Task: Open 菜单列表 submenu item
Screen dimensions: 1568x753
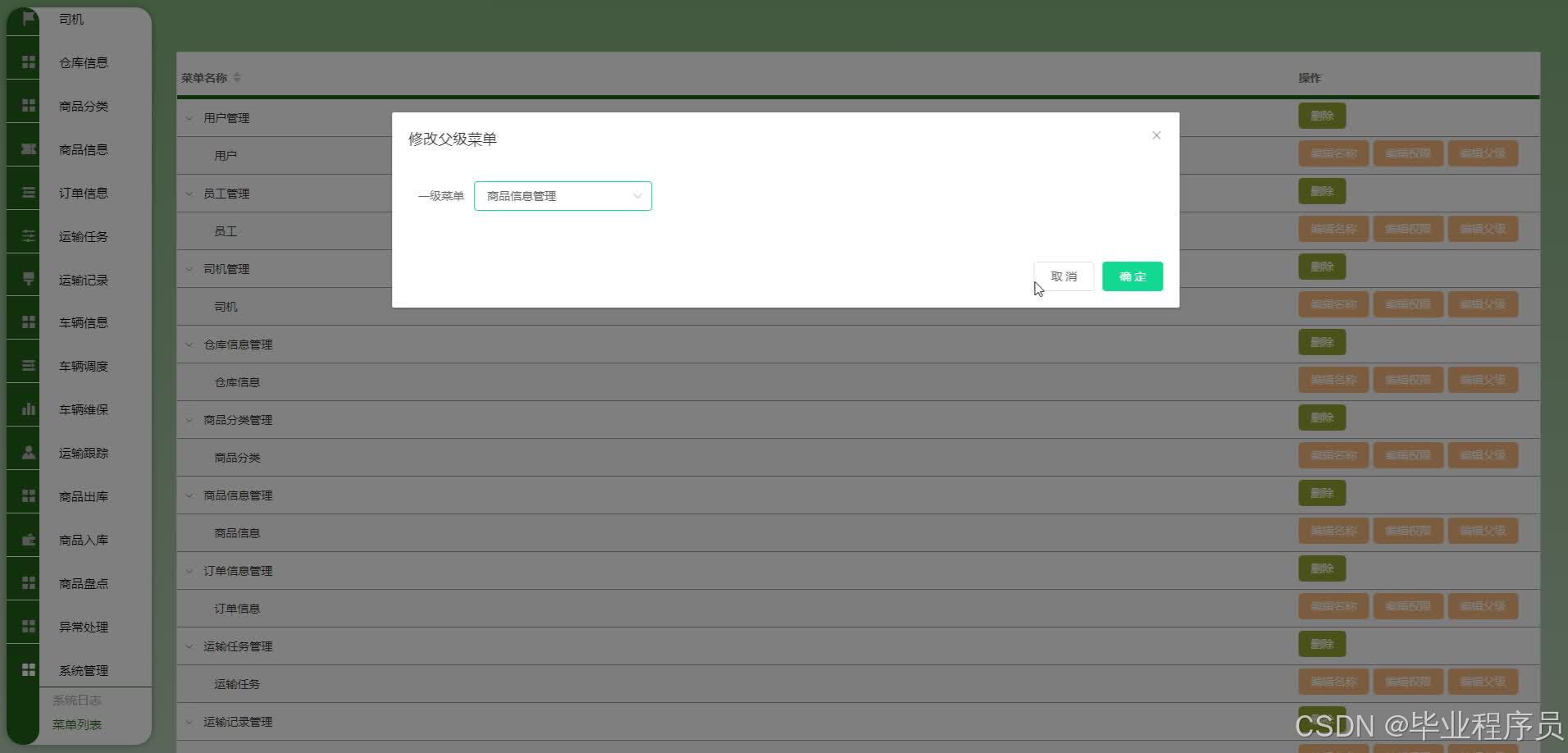Action: (76, 725)
